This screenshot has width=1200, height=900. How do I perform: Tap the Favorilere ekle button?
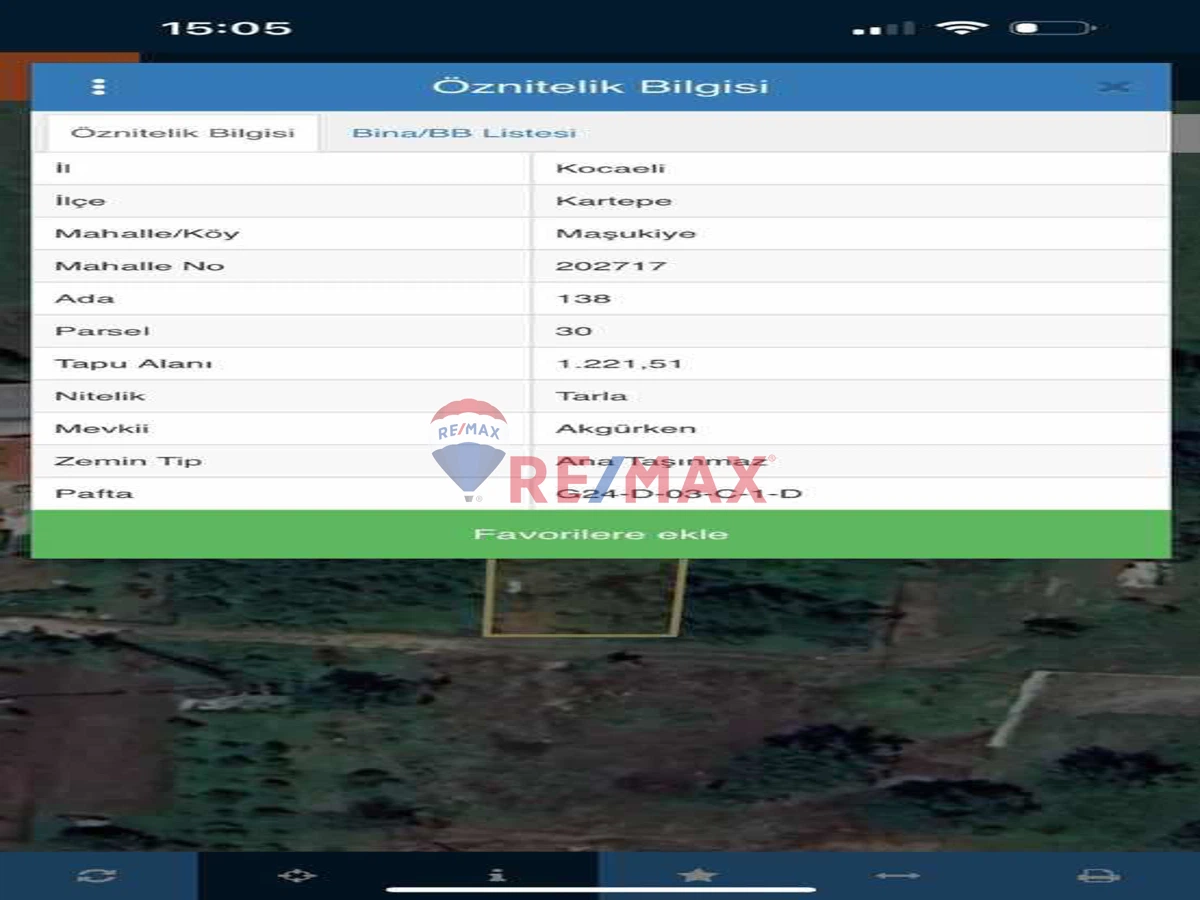pyautogui.click(x=601, y=534)
